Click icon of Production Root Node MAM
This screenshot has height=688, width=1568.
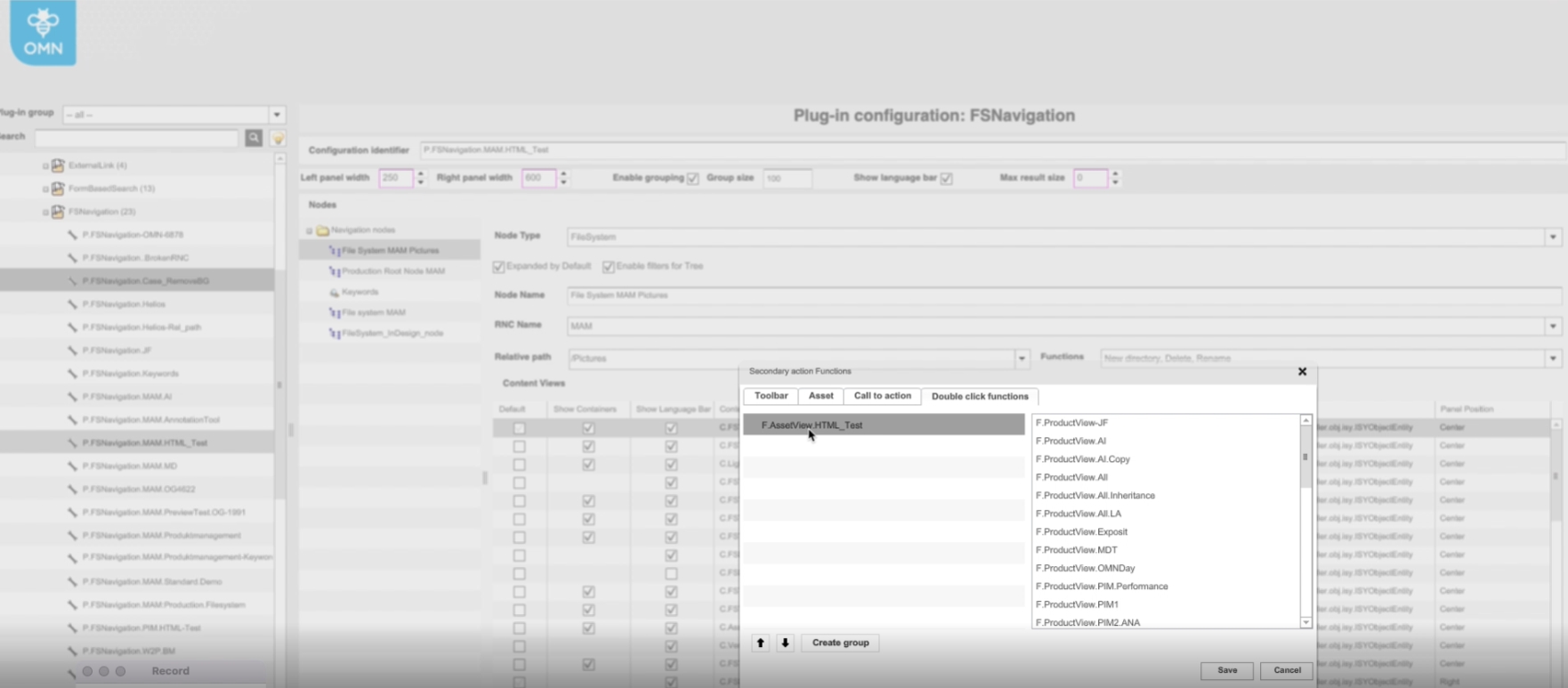click(x=335, y=271)
